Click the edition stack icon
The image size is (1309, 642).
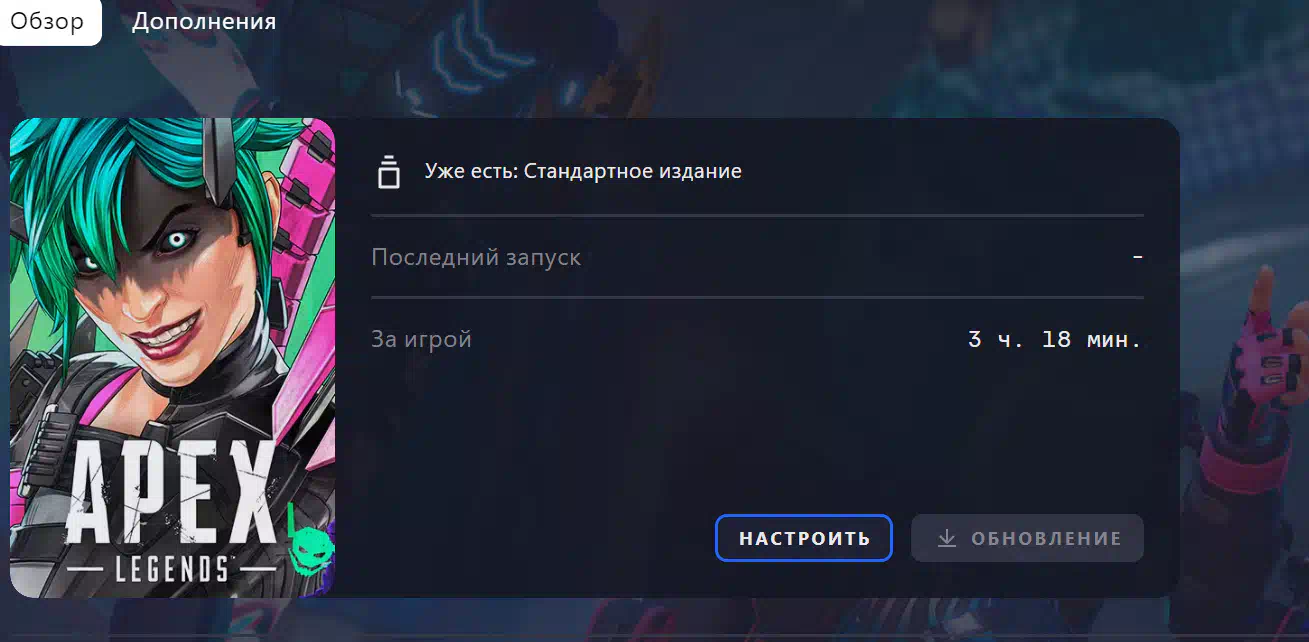point(388,172)
